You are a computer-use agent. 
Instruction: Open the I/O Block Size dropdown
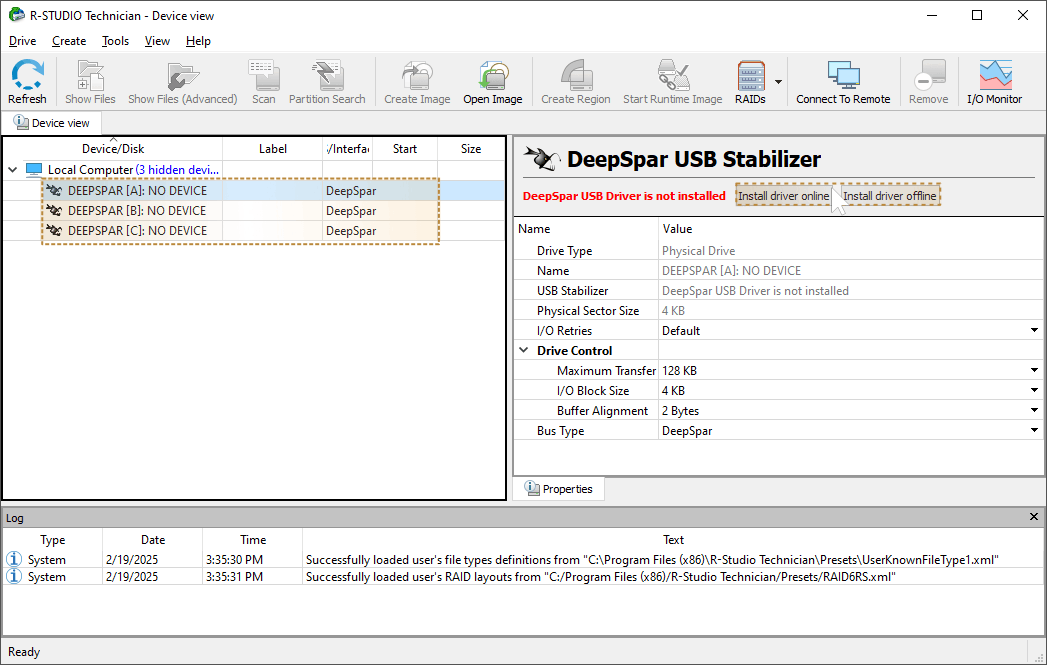pyautogui.click(x=1034, y=391)
